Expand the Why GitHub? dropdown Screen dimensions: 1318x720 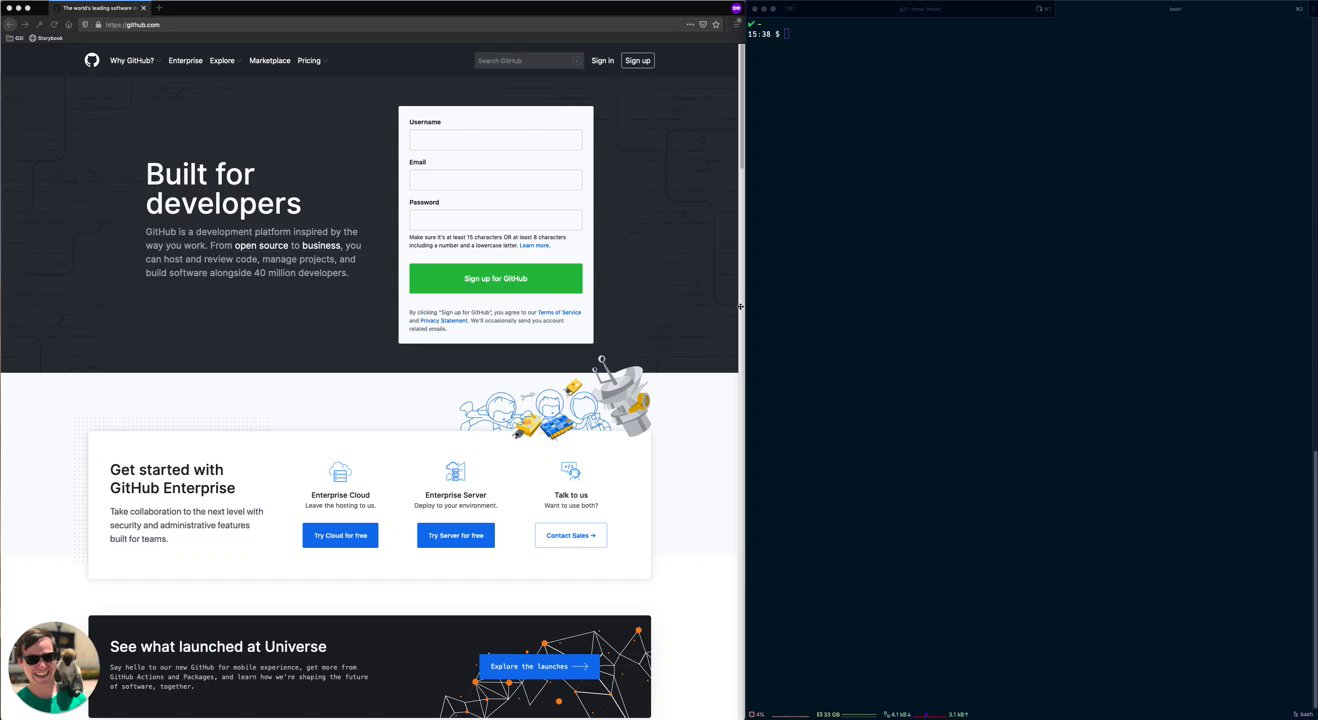point(135,60)
